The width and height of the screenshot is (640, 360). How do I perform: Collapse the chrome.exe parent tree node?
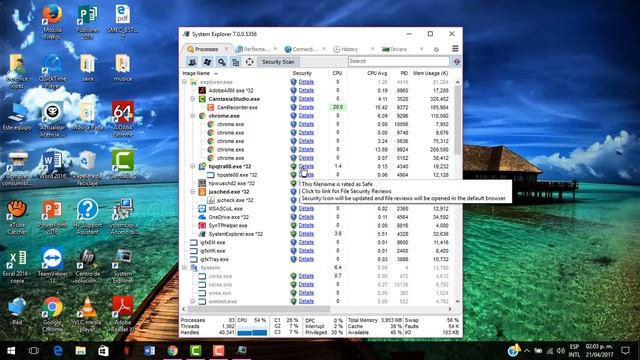pyautogui.click(x=193, y=116)
